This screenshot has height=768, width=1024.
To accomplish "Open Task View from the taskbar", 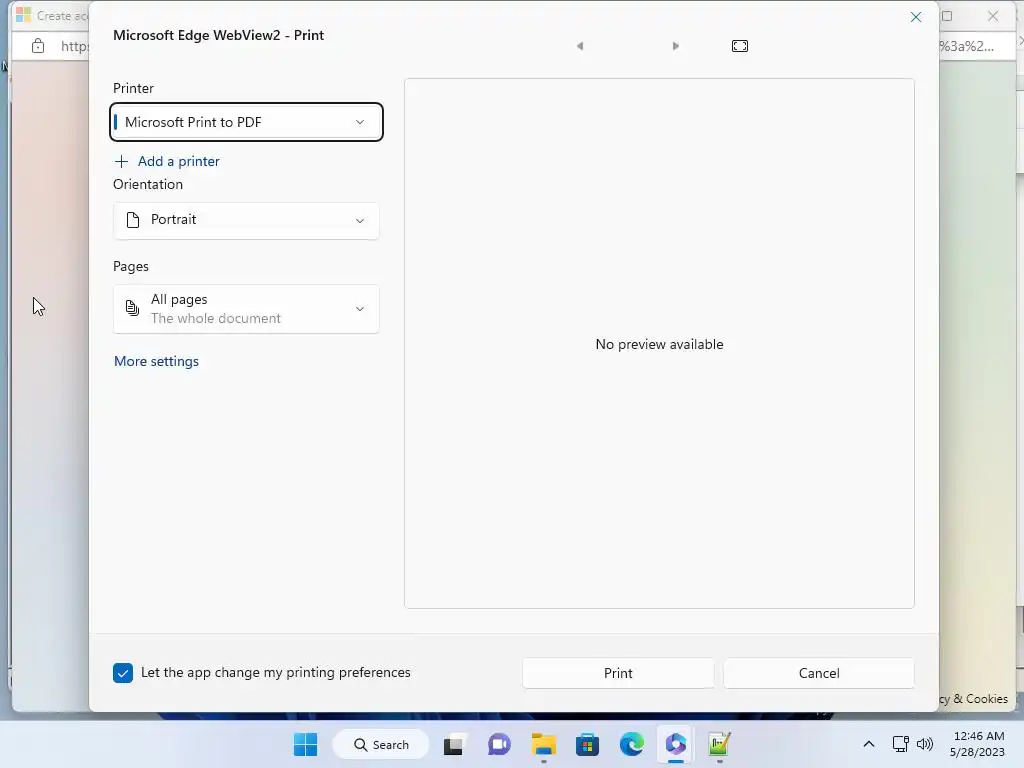I will pyautogui.click(x=454, y=744).
